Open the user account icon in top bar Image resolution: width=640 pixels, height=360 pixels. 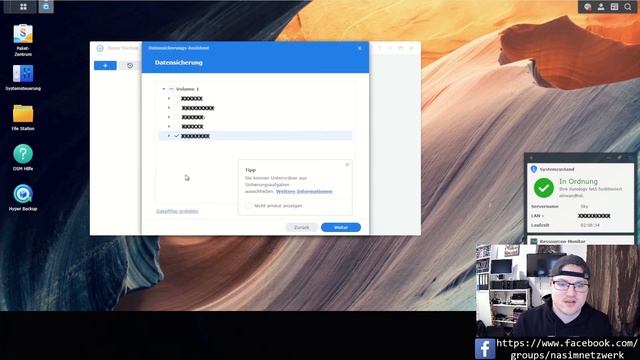601,7
